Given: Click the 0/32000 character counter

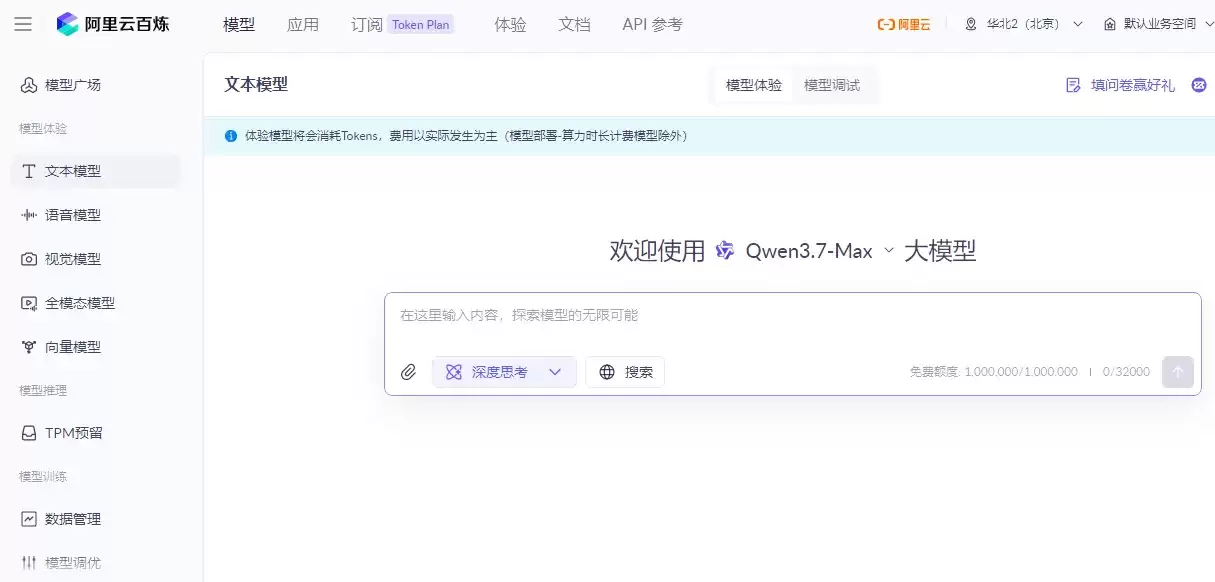Looking at the screenshot, I should (x=1126, y=372).
